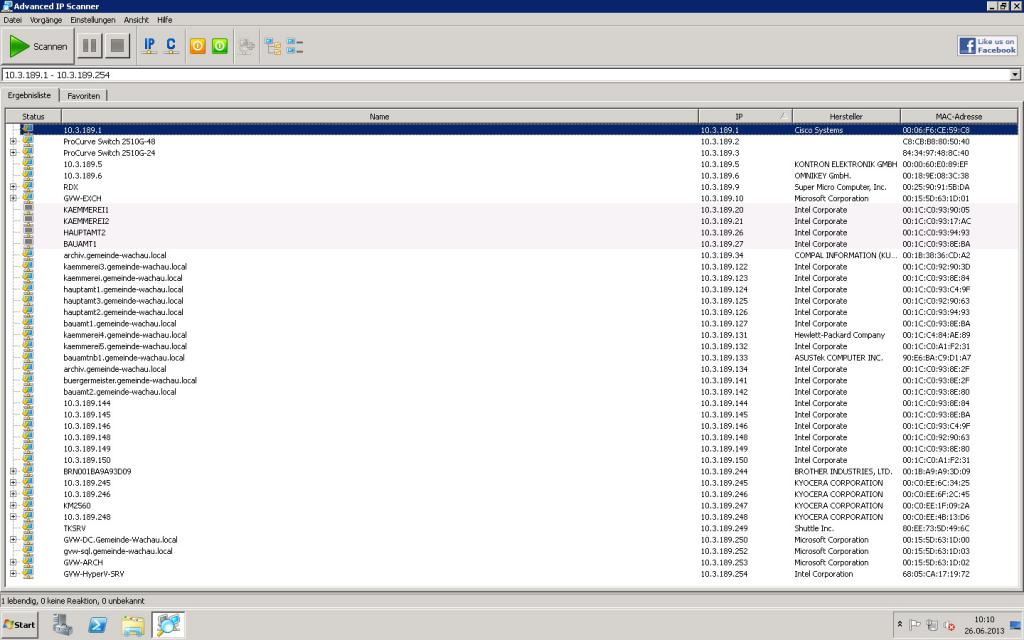The height and width of the screenshot is (640, 1024).
Task: Click the orange power shutdown icon
Action: point(198,46)
